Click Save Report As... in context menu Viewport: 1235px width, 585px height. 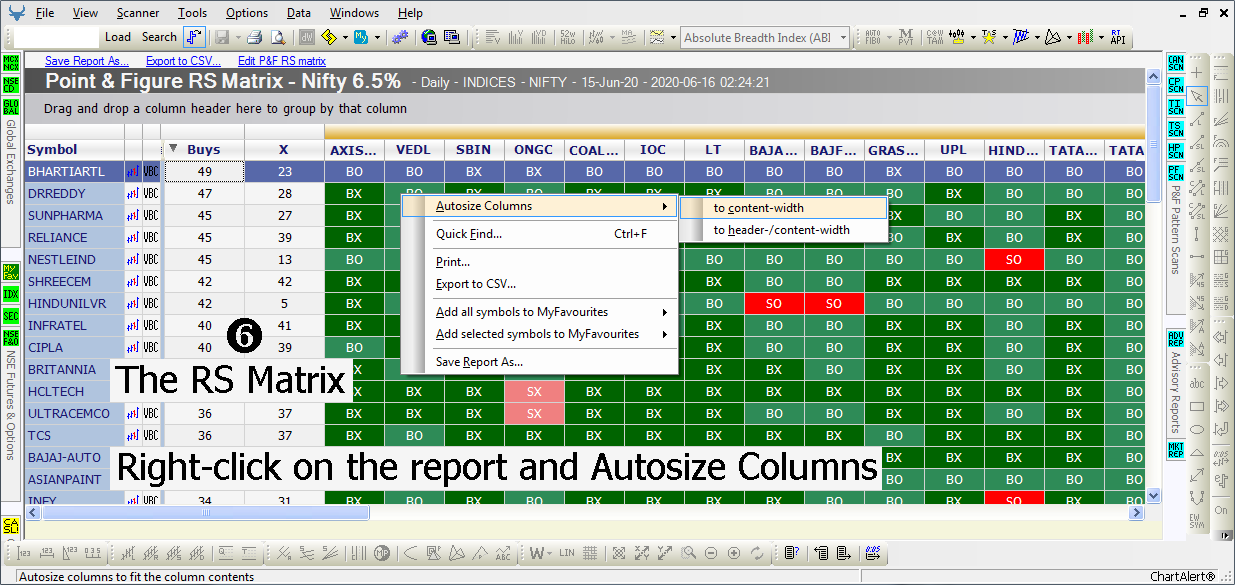pyautogui.click(x=540, y=362)
